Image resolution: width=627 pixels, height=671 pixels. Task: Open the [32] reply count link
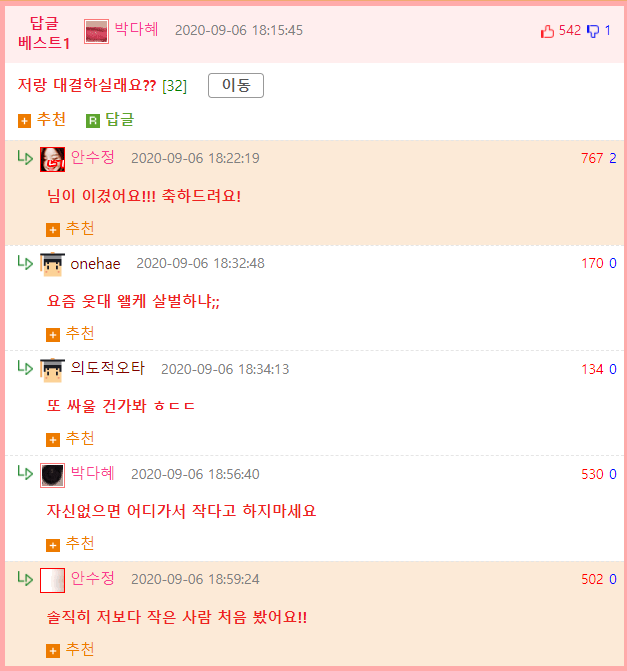pyautogui.click(x=175, y=86)
